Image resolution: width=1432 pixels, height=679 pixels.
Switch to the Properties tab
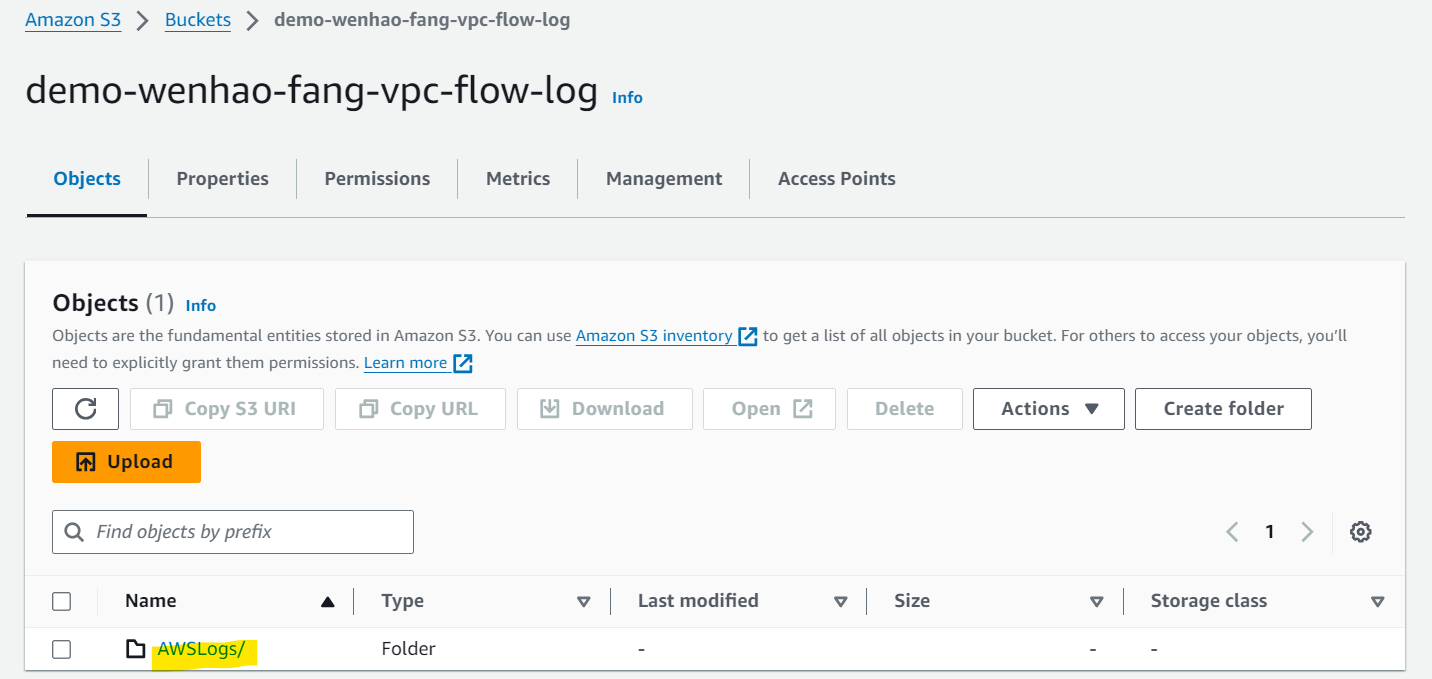222,179
